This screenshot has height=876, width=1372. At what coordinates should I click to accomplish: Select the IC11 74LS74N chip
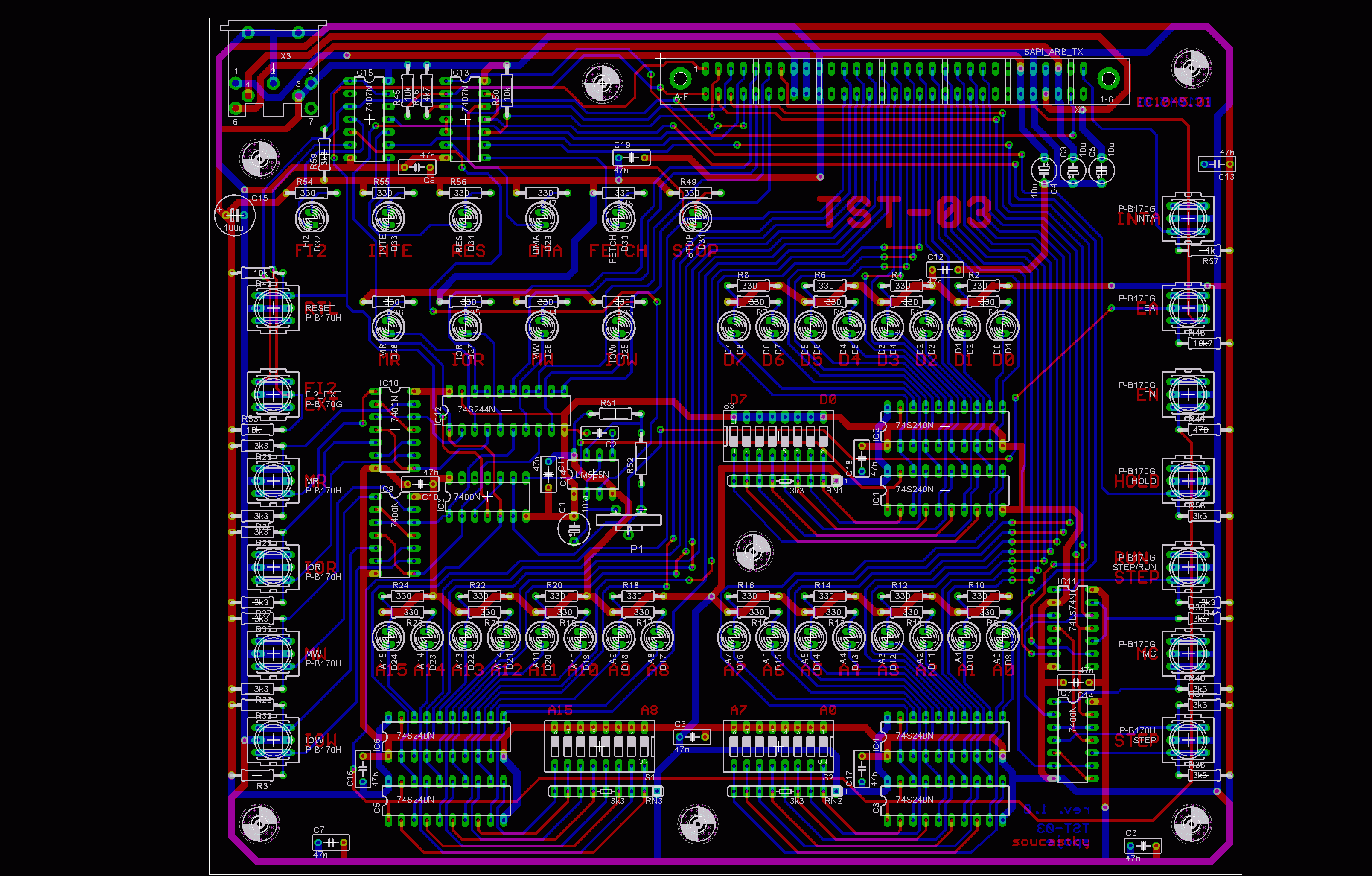(x=1073, y=628)
